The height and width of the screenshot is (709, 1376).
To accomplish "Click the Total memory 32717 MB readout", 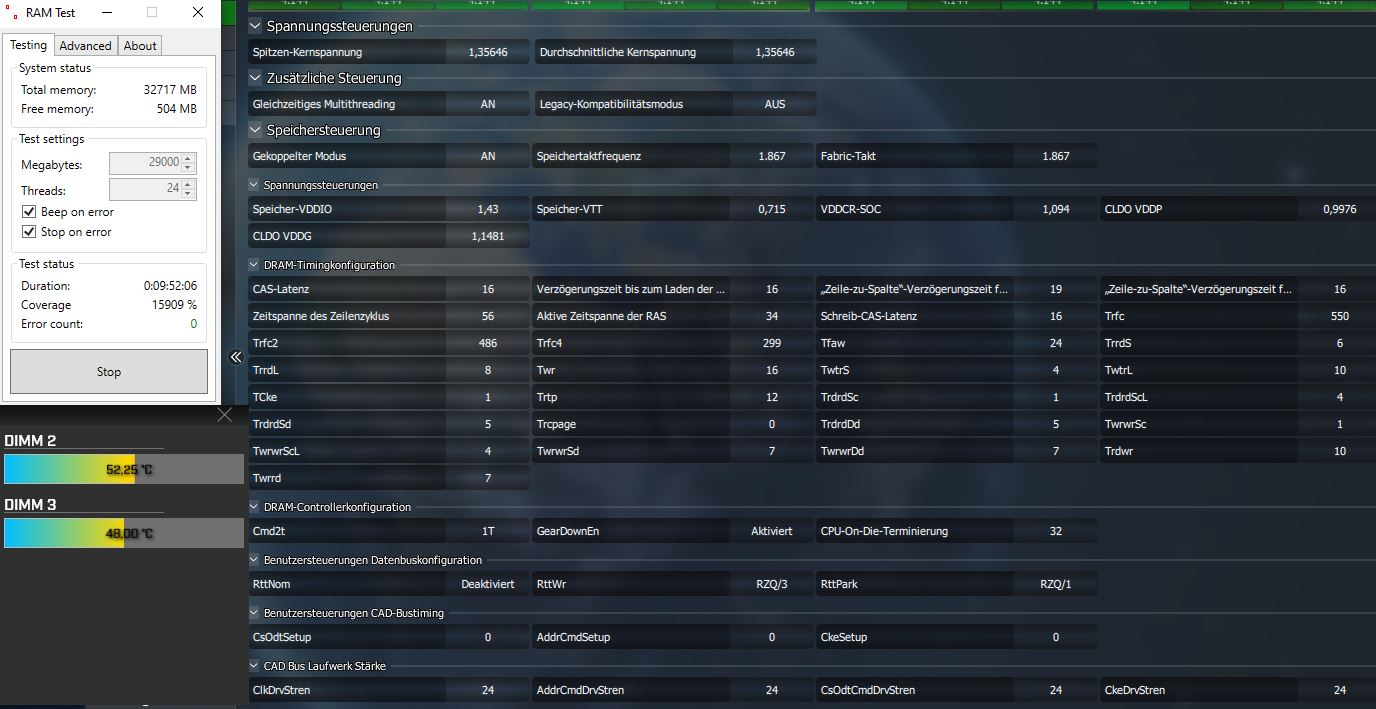I will click(x=169, y=90).
